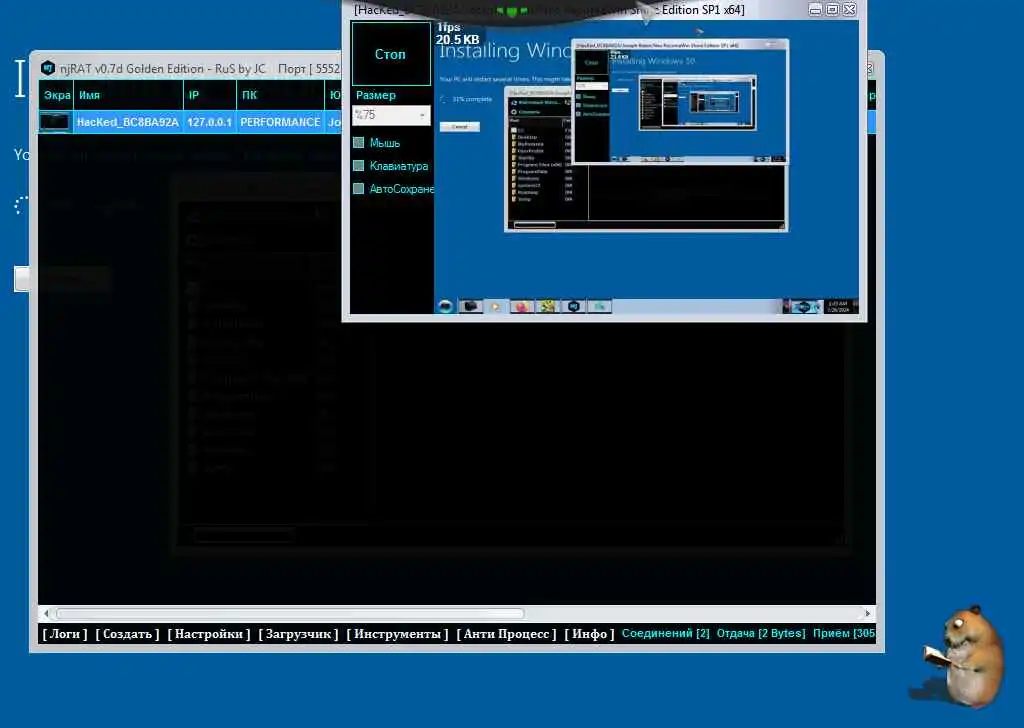This screenshot has width=1024, height=728.
Task: Click the Размер label
Action: click(x=376, y=95)
